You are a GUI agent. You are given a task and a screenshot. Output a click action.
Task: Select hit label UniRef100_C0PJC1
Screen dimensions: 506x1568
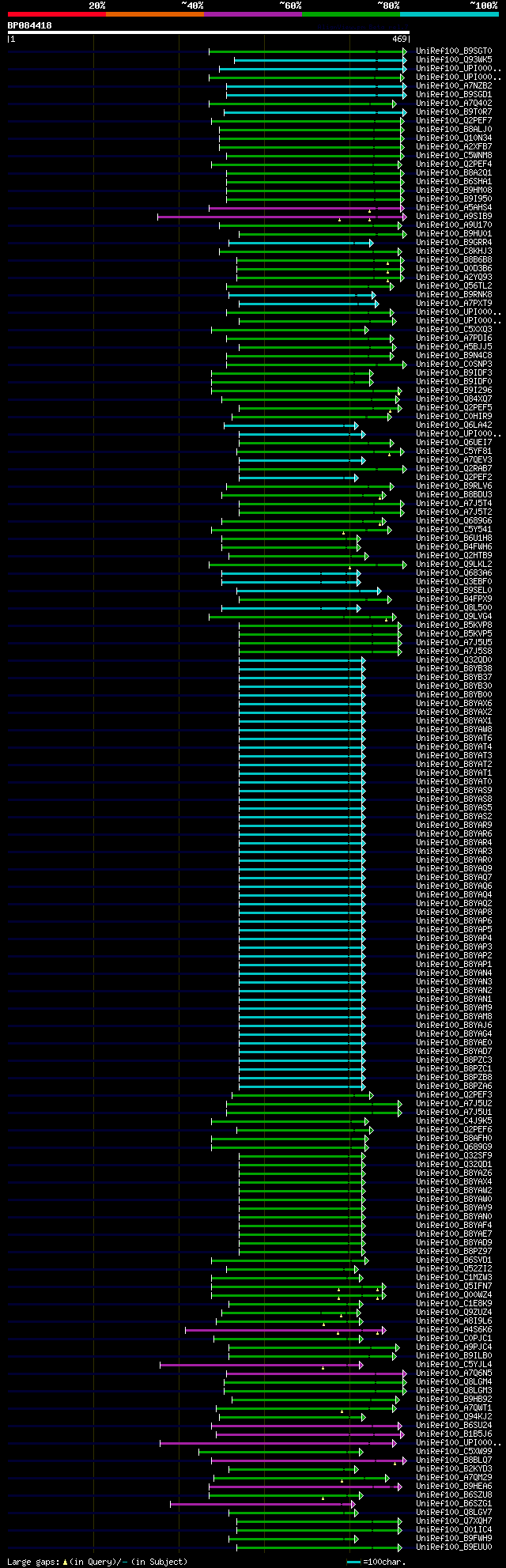[454, 1339]
